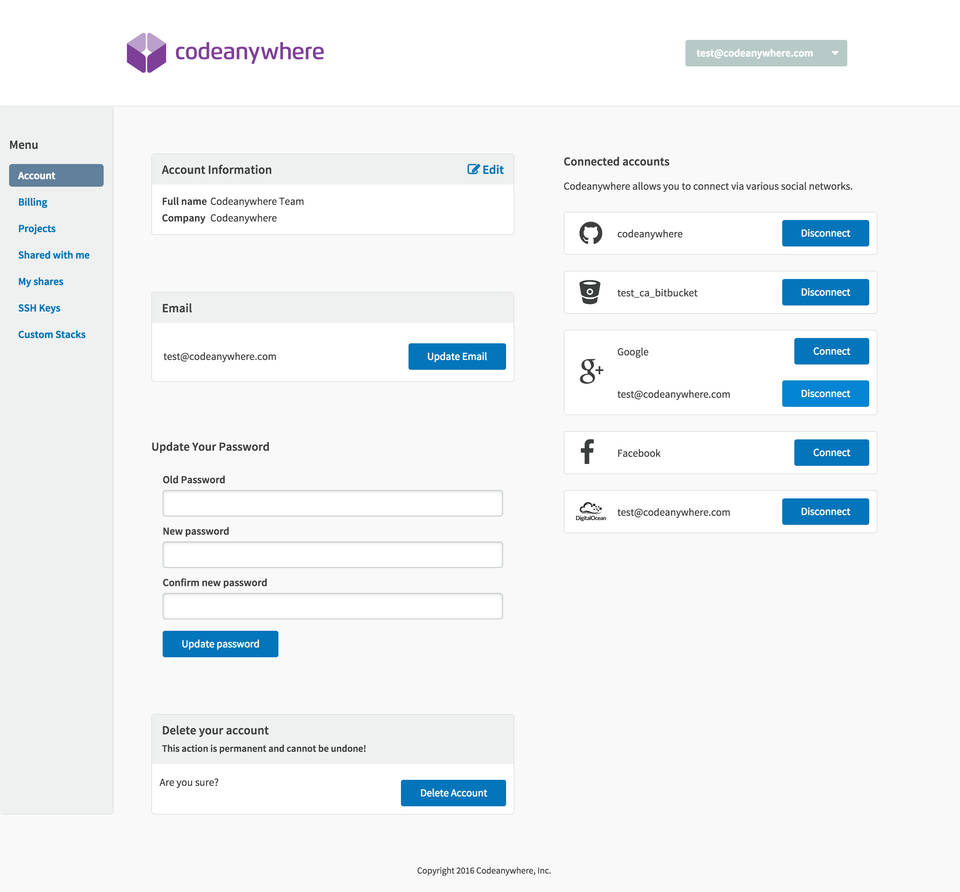
Task: Click the DigitalOcean cloud icon
Action: (590, 512)
